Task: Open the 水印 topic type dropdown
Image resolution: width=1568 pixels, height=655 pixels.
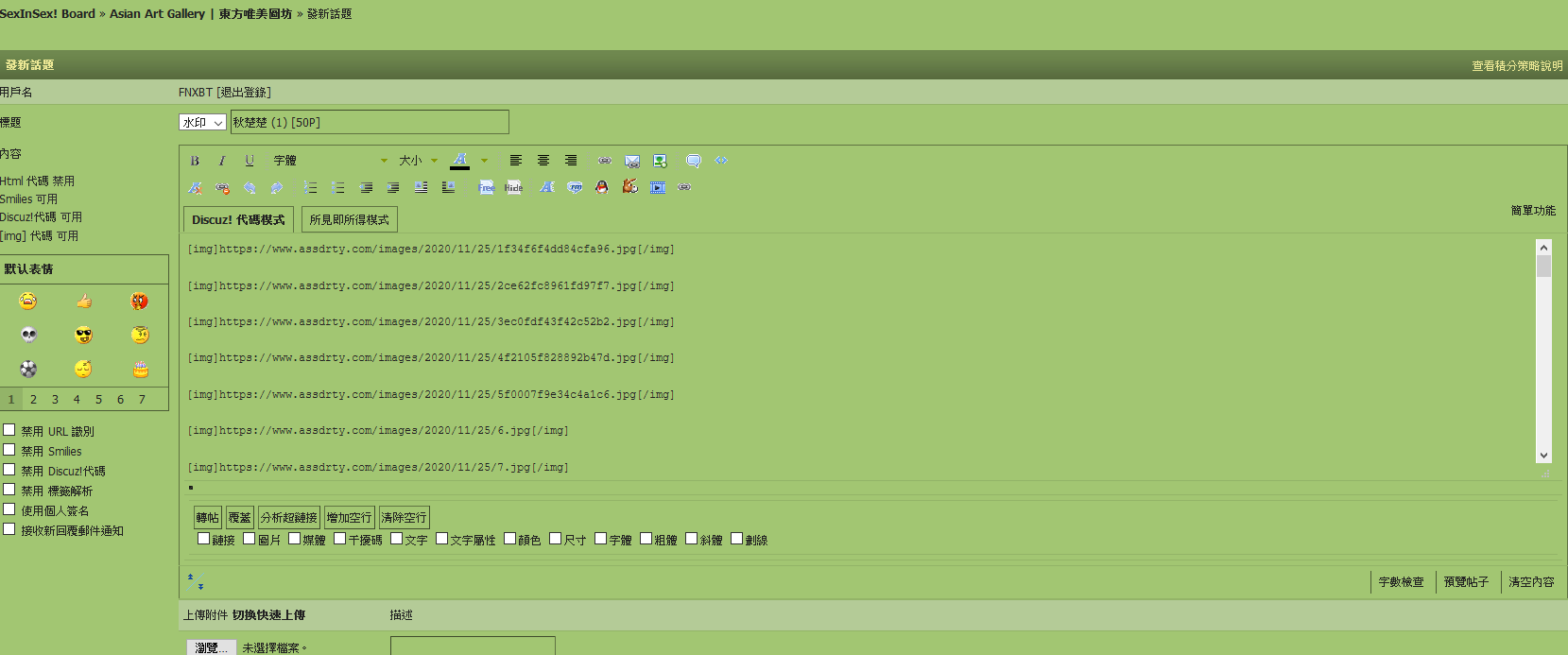Action: [x=202, y=122]
